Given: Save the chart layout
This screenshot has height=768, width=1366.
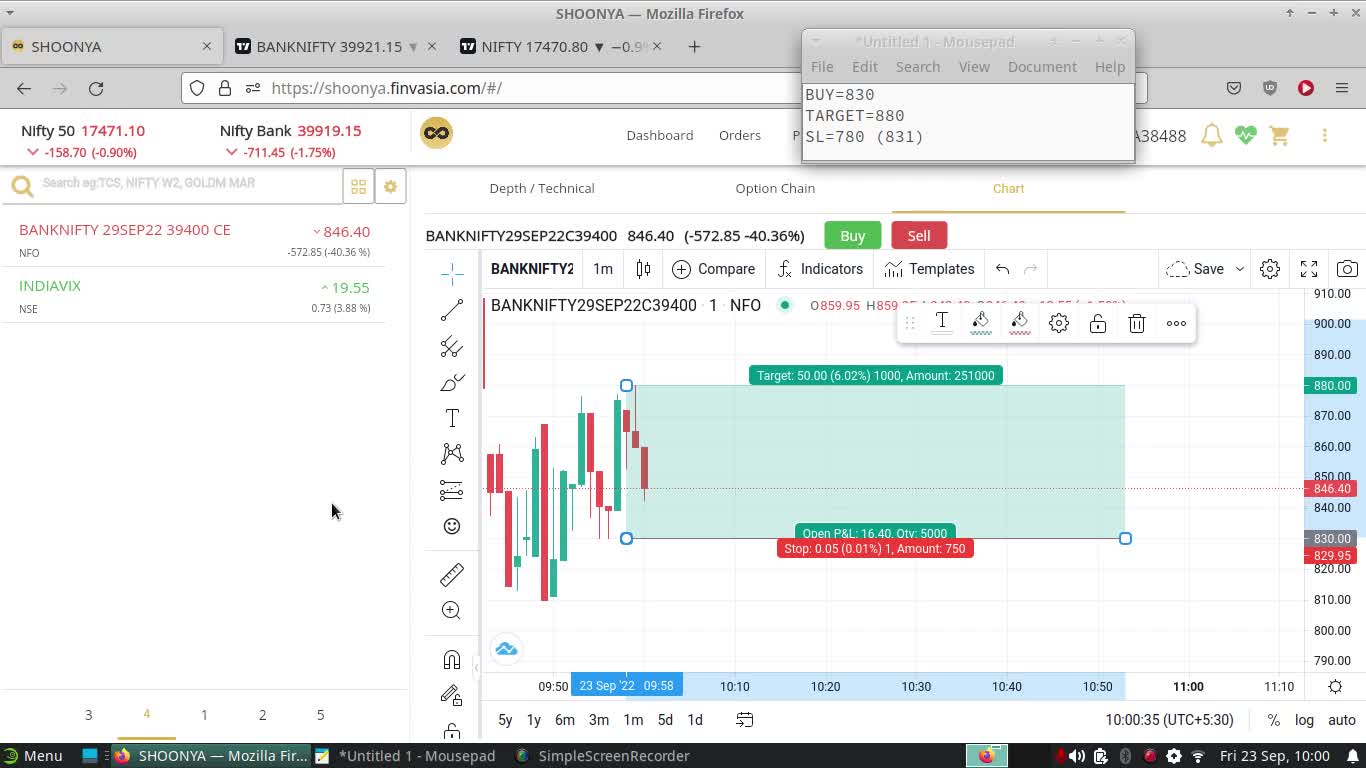Looking at the screenshot, I should coord(1196,269).
